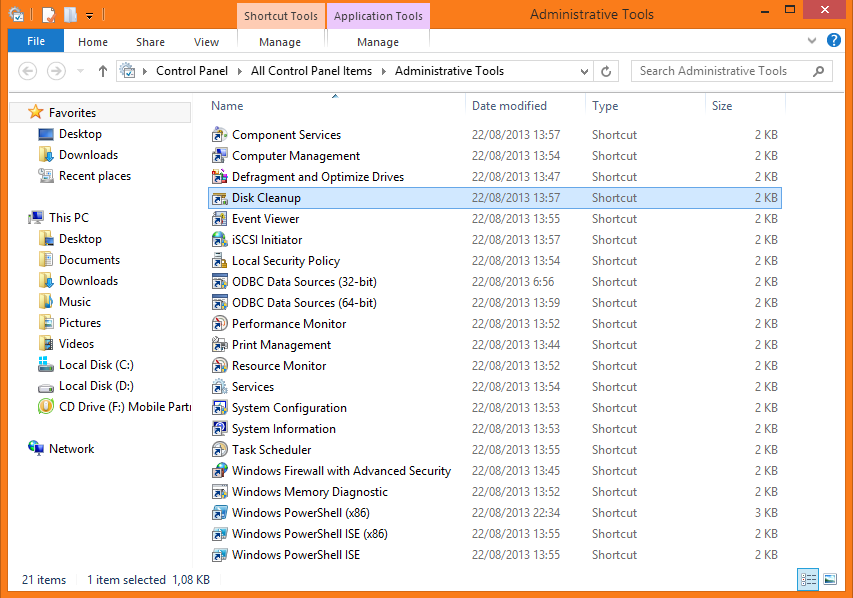The width and height of the screenshot is (853, 598).
Task: Select the Windows Memory Diagnostic icon
Action: click(x=219, y=491)
